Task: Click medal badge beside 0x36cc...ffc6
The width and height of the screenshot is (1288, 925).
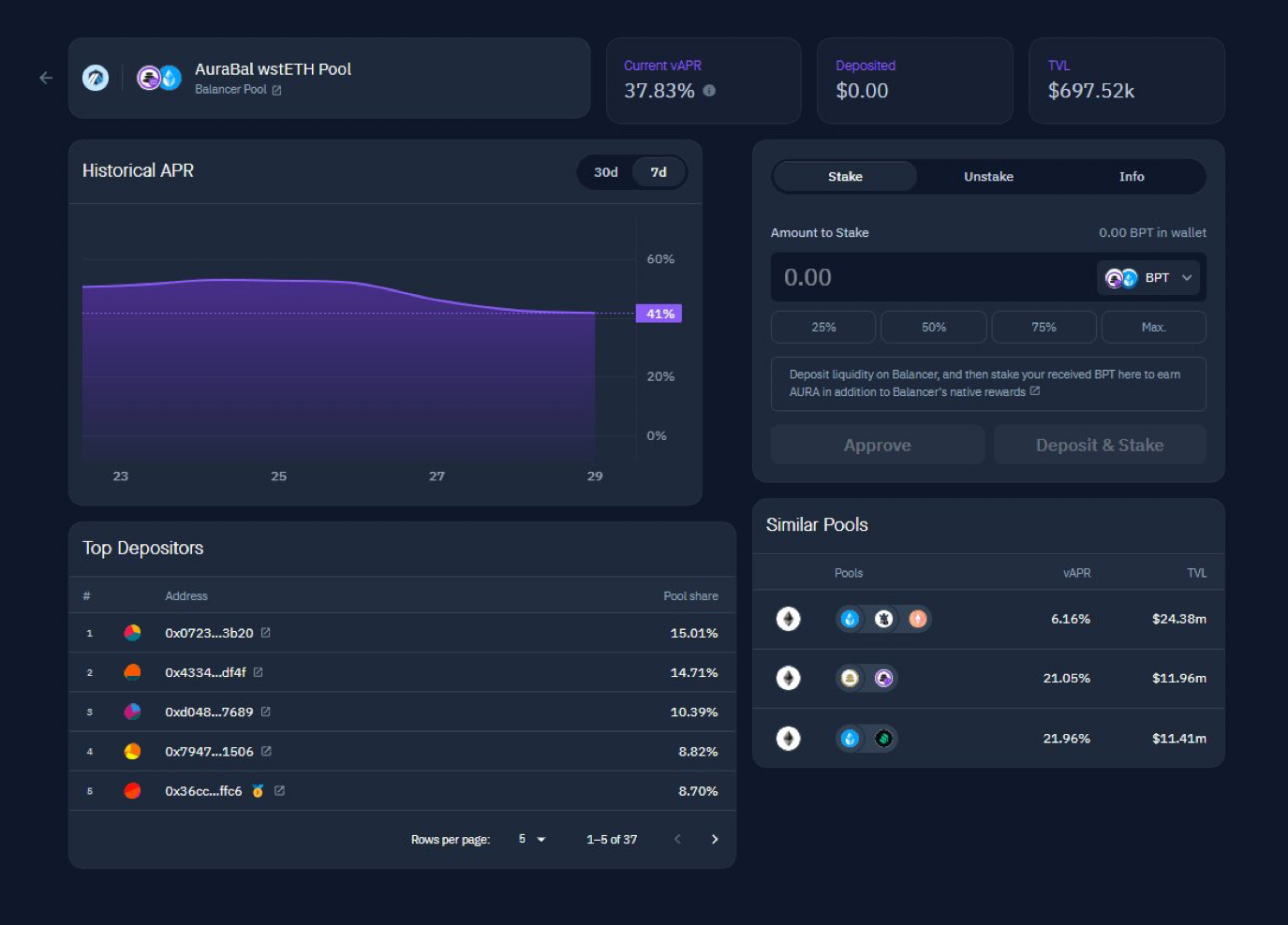Action: click(x=258, y=791)
